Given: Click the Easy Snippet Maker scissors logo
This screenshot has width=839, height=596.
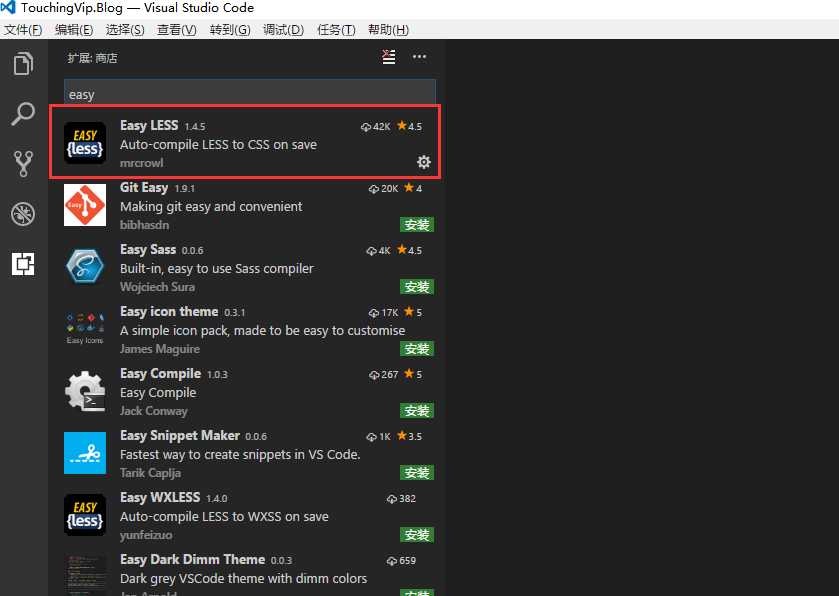Looking at the screenshot, I should coord(85,453).
